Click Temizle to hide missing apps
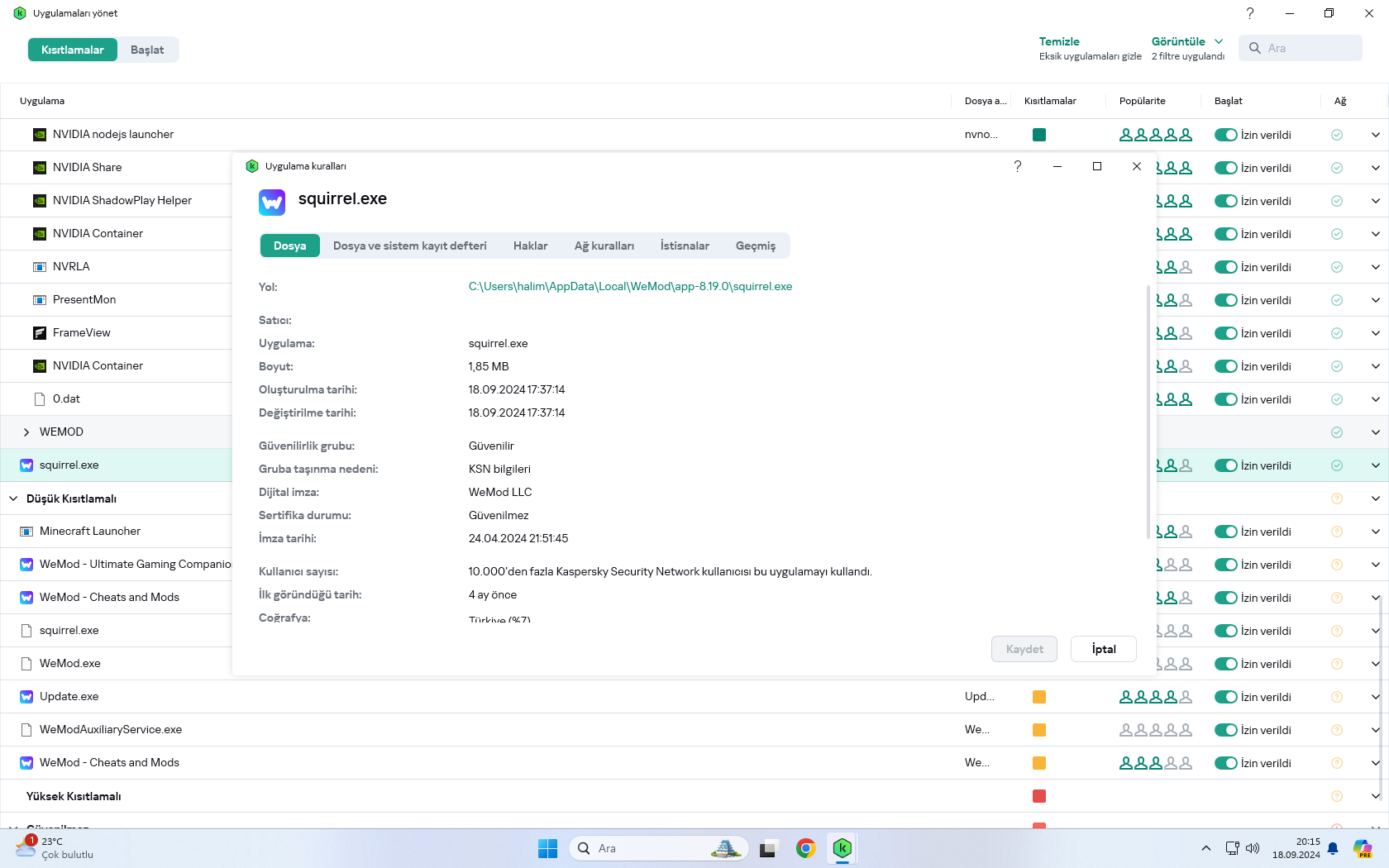This screenshot has width=1389, height=868. click(x=1059, y=41)
